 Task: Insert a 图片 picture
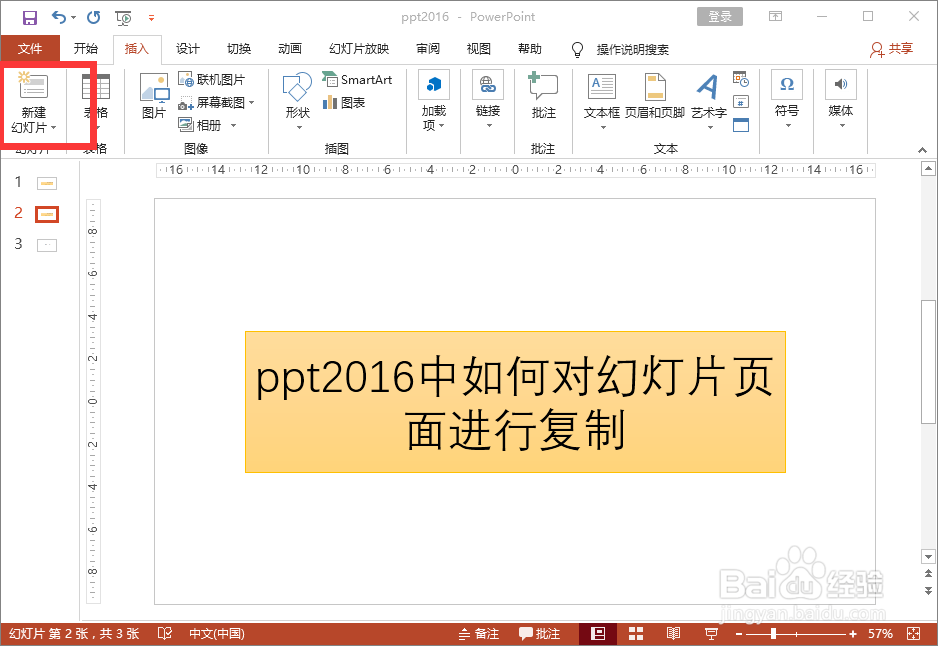tap(154, 96)
